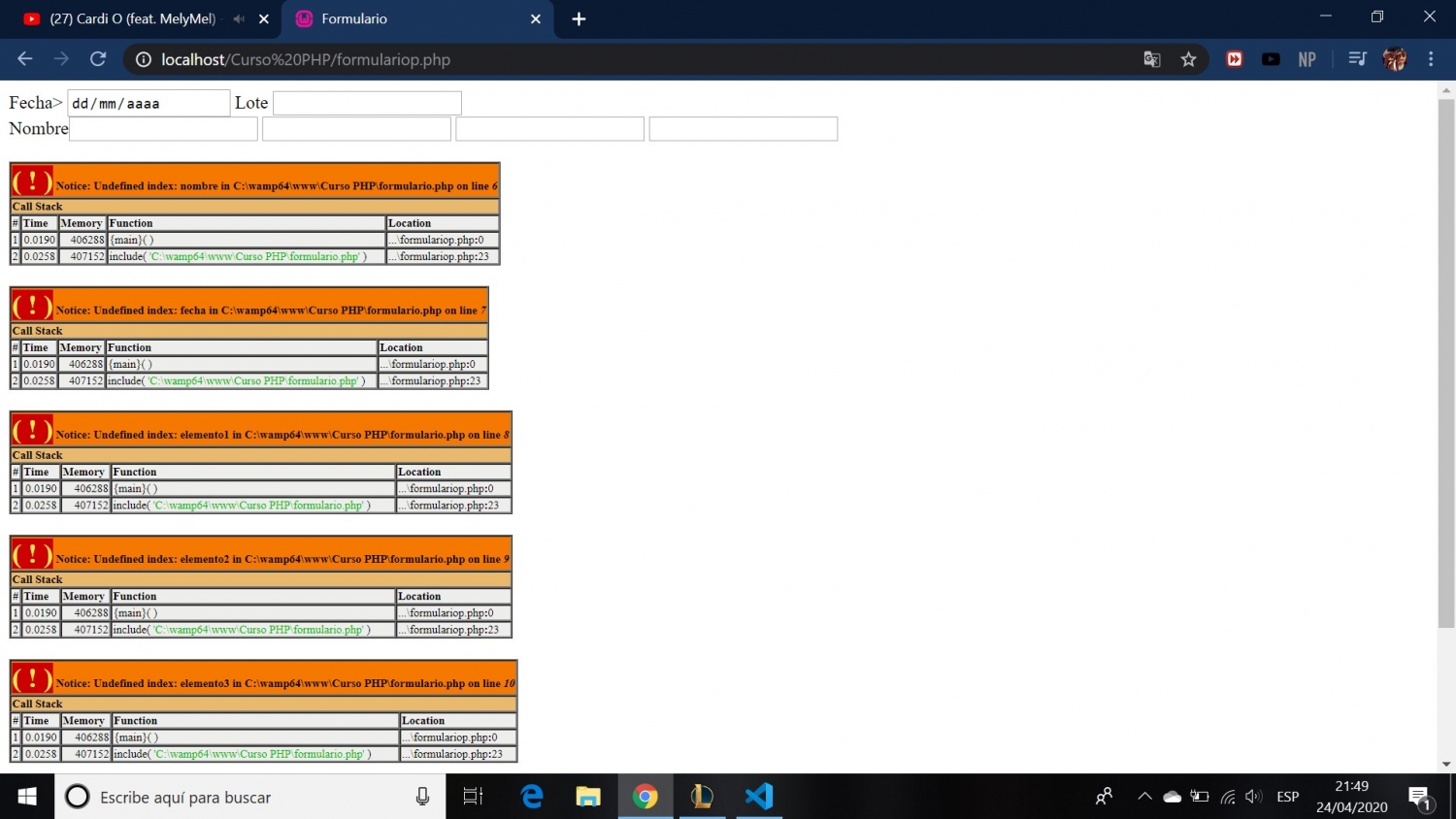1456x819 pixels.
Task: Close the Cardi O YouTube tab
Action: 263,18
